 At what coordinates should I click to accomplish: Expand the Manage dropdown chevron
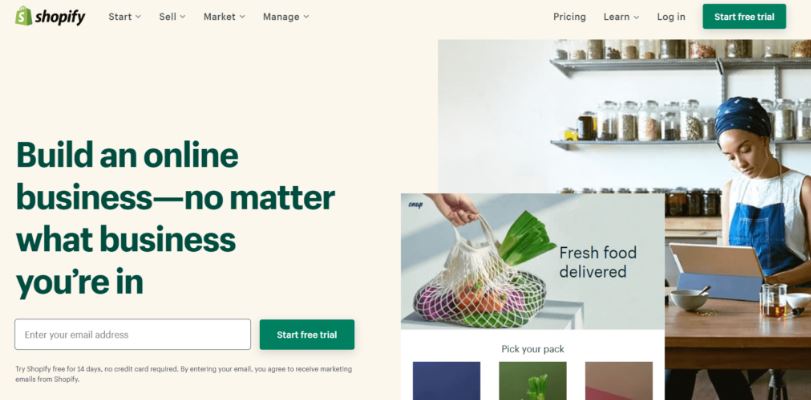tap(306, 17)
